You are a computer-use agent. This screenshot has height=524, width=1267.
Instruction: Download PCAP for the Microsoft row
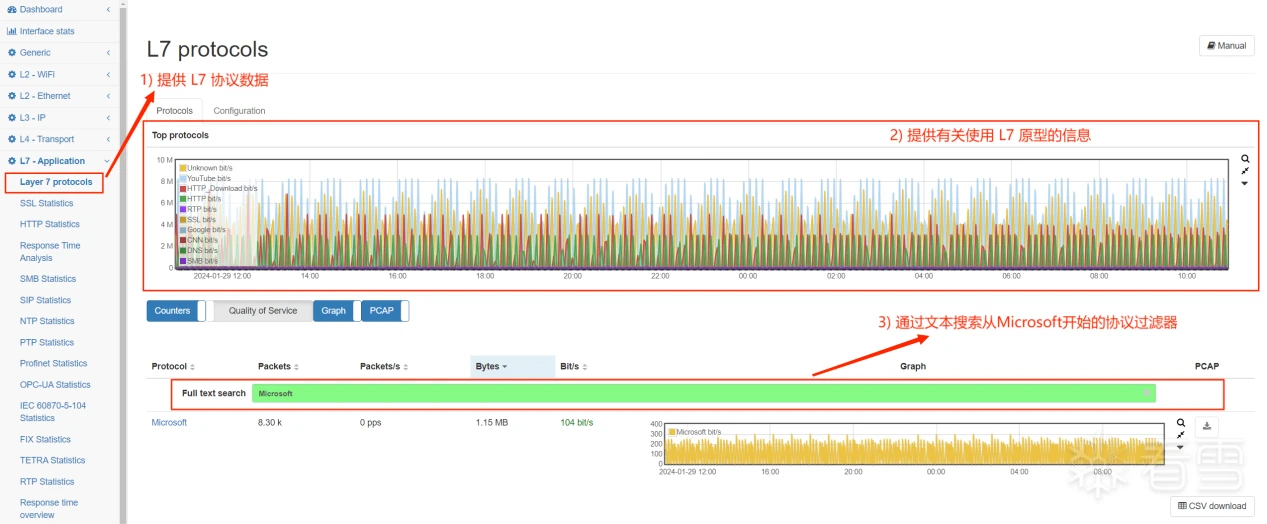1207,426
